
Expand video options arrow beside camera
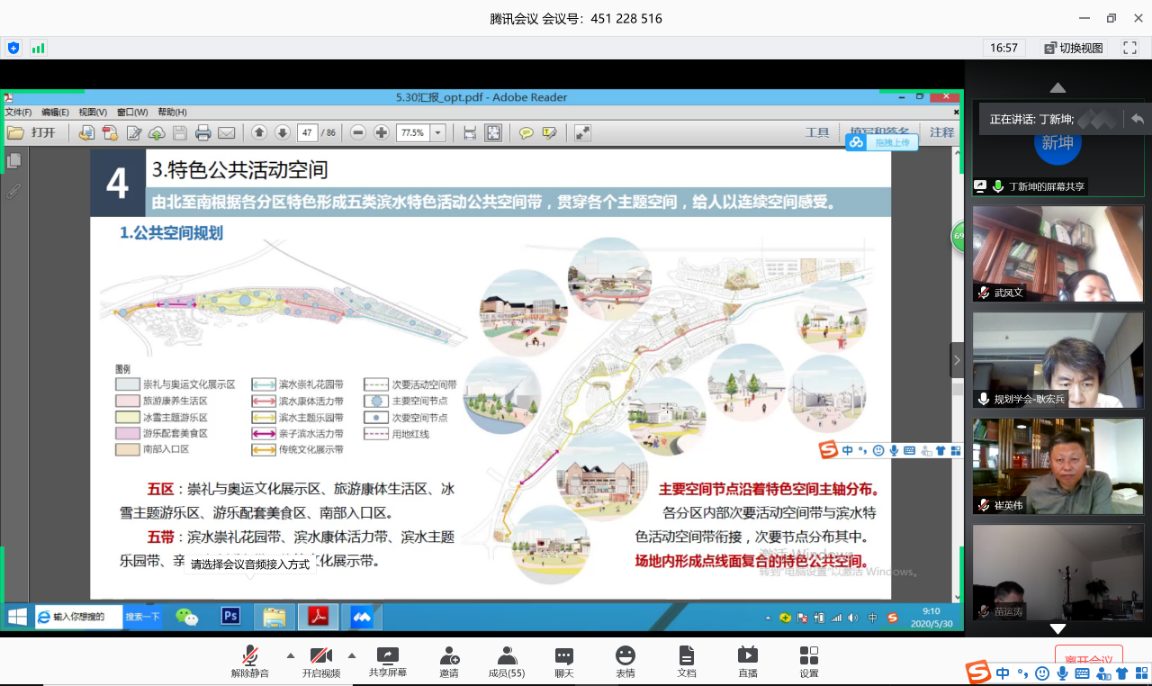tap(352, 656)
